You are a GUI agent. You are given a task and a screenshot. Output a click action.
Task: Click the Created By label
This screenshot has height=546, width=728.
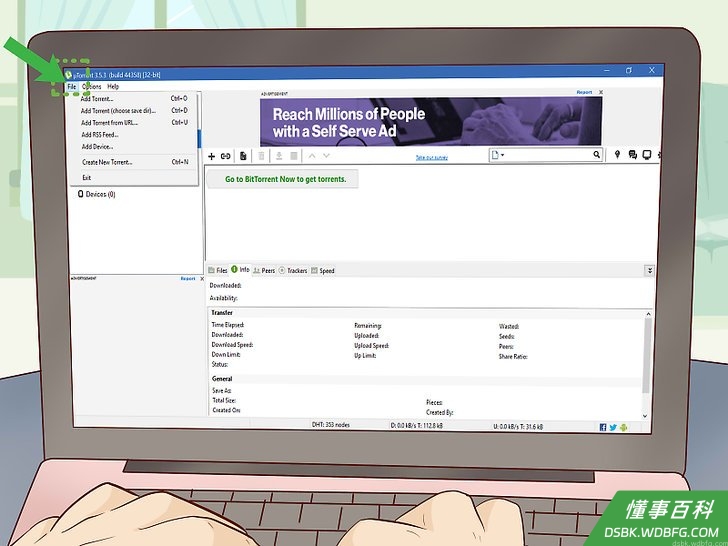pyautogui.click(x=440, y=412)
